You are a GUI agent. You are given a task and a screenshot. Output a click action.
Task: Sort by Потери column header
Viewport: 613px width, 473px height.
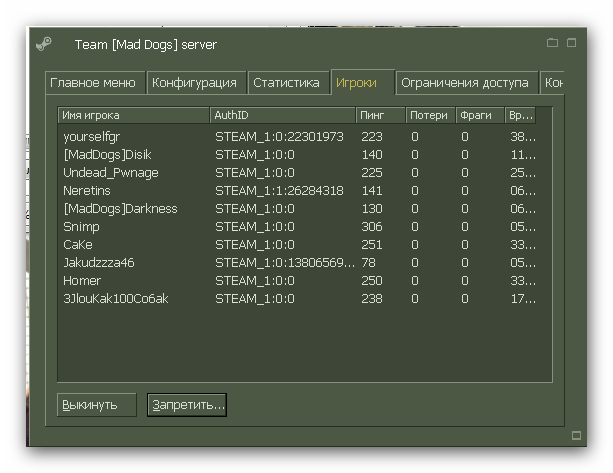pyautogui.click(x=430, y=115)
